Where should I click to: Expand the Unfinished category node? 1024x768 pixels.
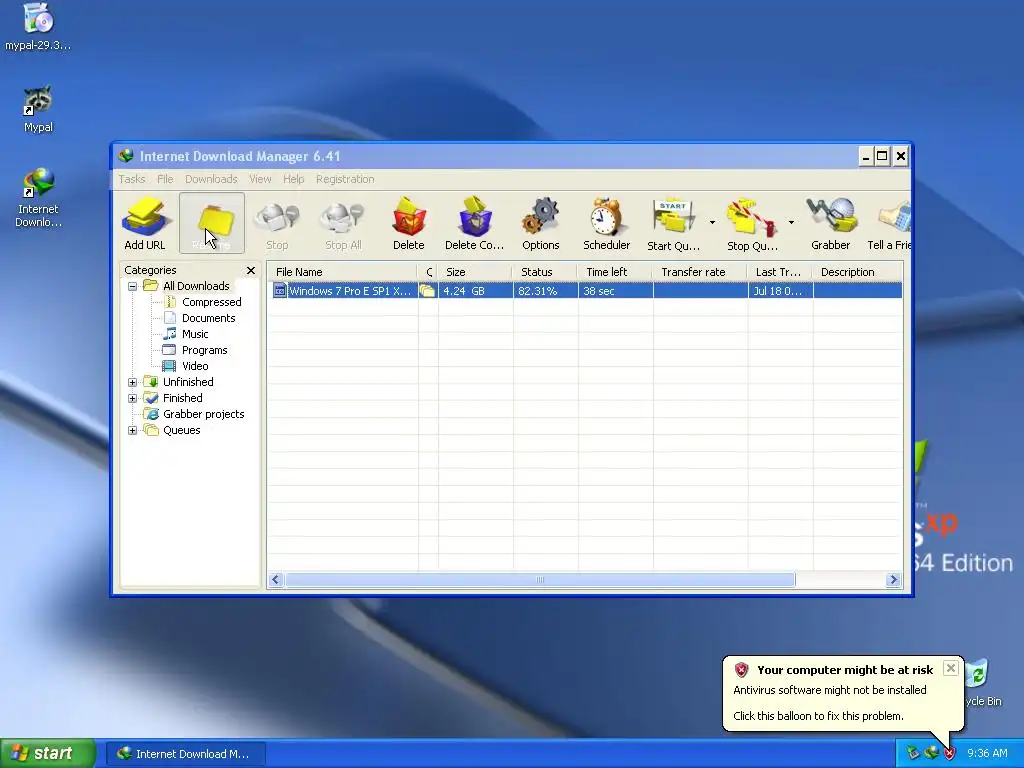133,382
